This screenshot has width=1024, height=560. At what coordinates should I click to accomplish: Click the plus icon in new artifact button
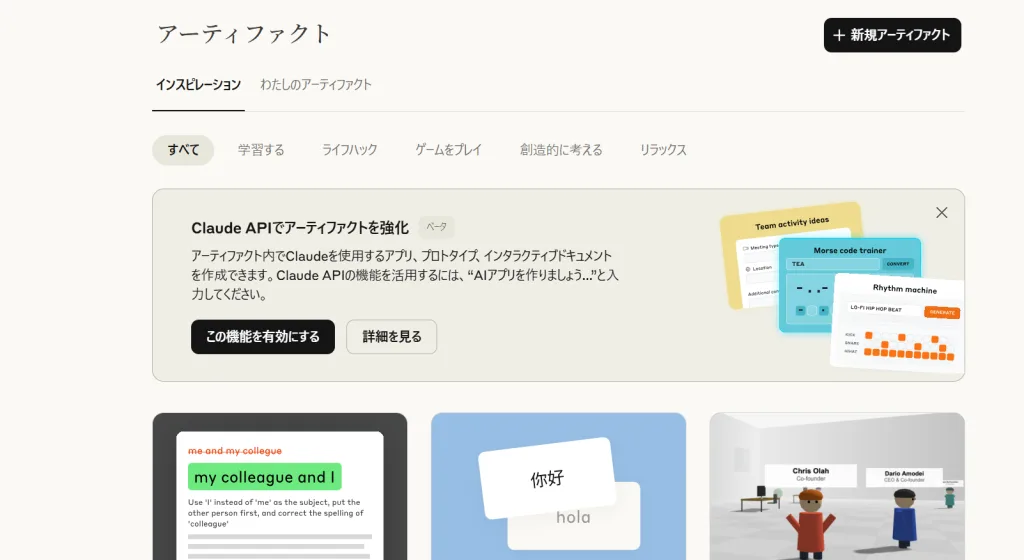(839, 35)
